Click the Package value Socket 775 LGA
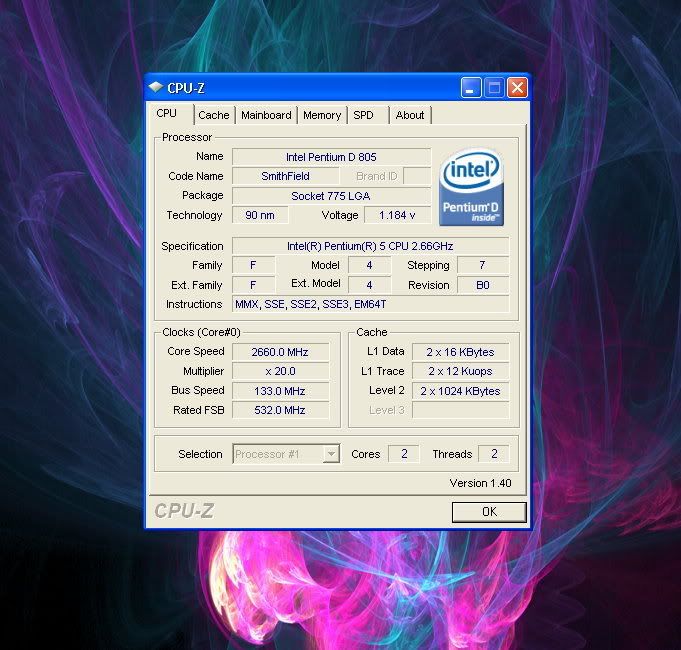Screen dimensions: 681x650 click(x=331, y=196)
